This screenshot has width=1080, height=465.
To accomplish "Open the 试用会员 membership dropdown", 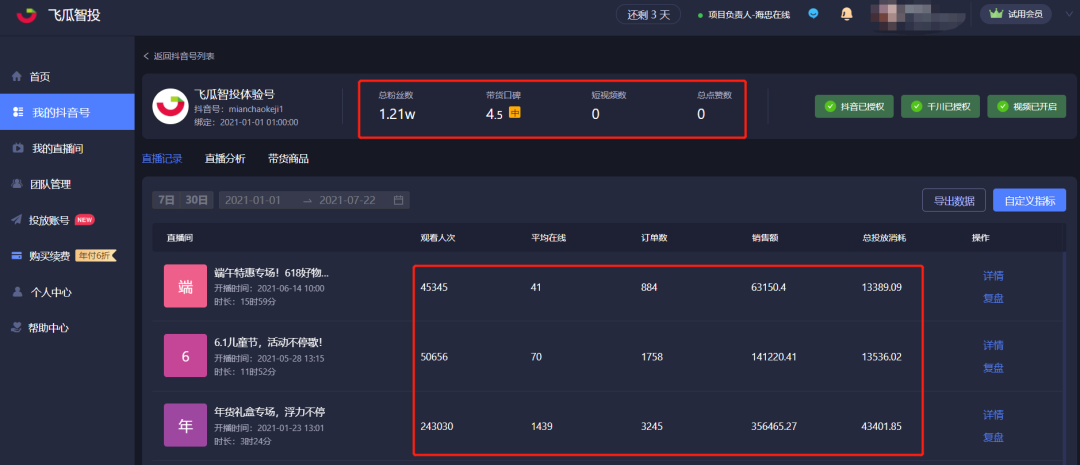I will pyautogui.click(x=1016, y=14).
